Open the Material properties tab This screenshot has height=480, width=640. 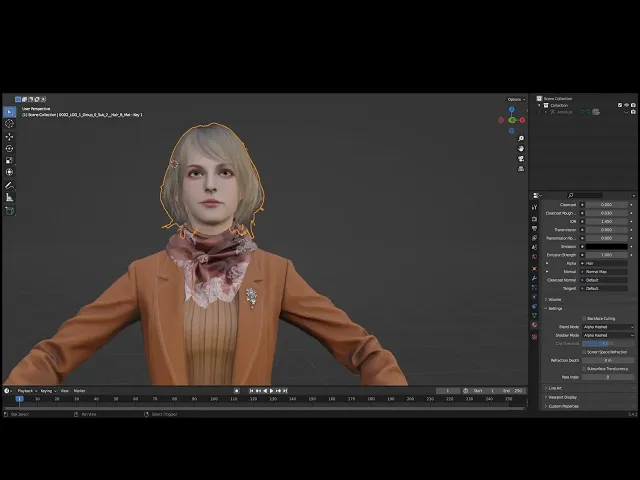tap(534, 325)
